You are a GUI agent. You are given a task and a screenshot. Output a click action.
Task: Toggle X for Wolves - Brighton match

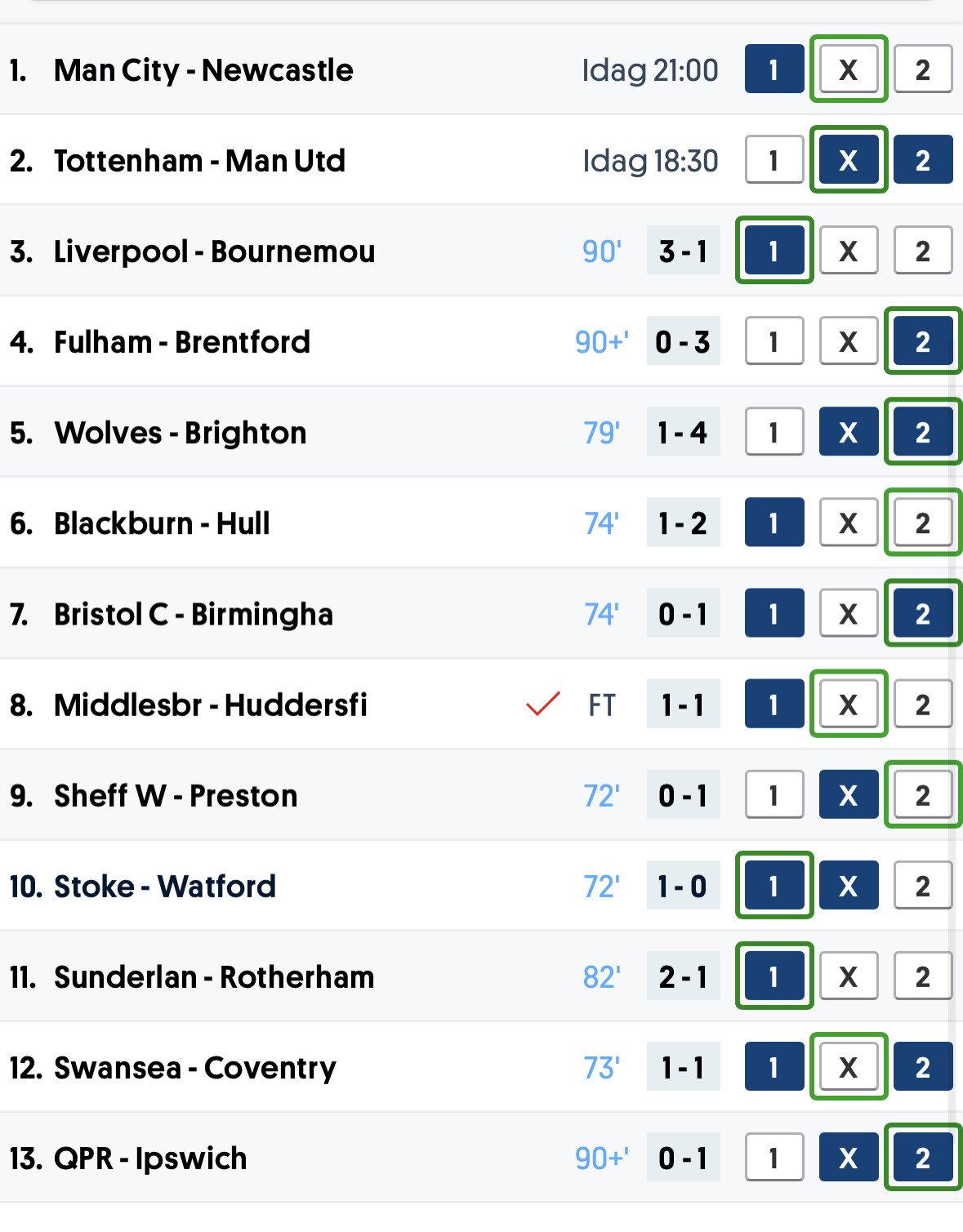click(x=849, y=432)
